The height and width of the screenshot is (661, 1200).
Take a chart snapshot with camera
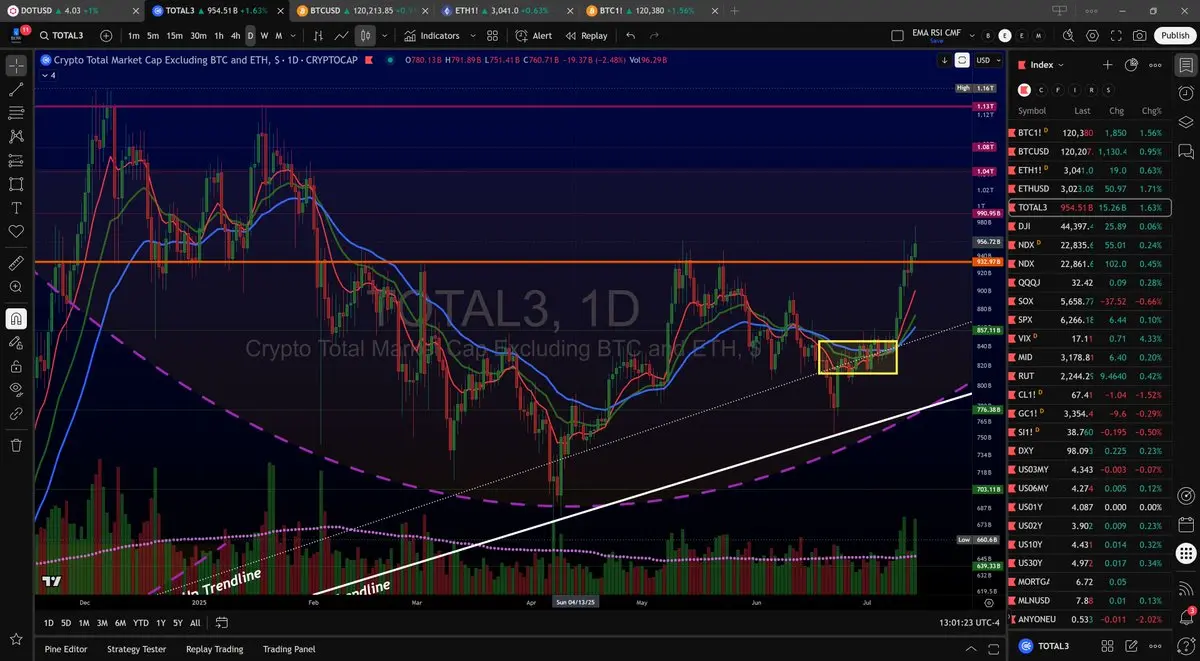(x=1140, y=35)
